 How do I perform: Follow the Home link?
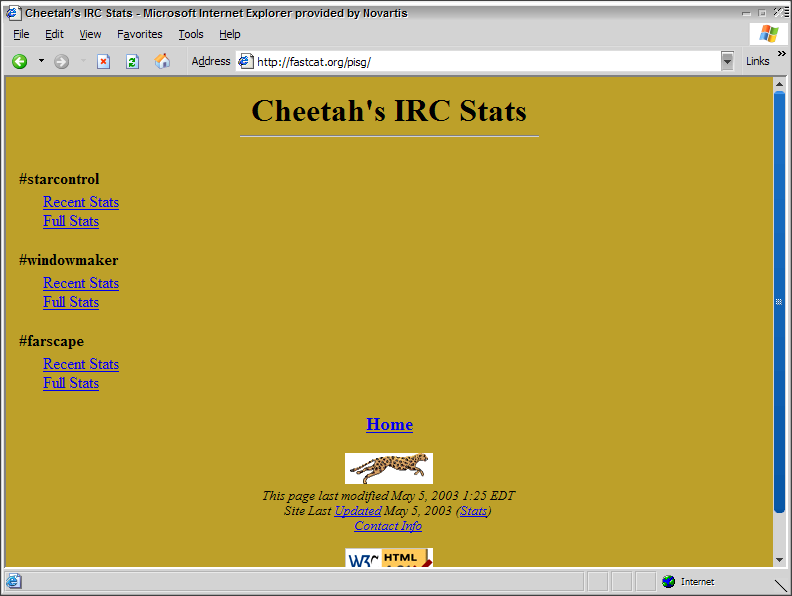tap(389, 424)
